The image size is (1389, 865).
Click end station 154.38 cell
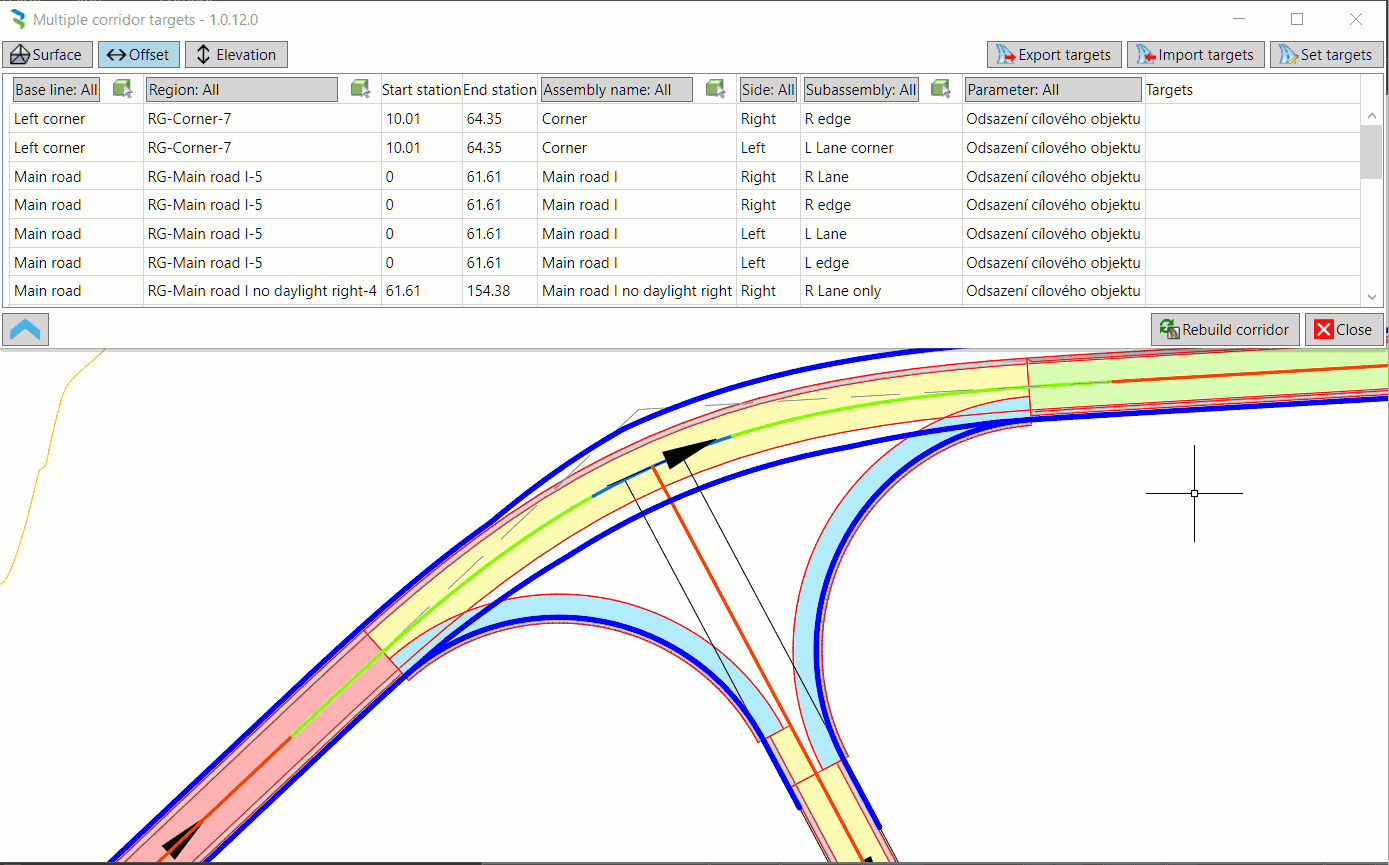(500, 291)
